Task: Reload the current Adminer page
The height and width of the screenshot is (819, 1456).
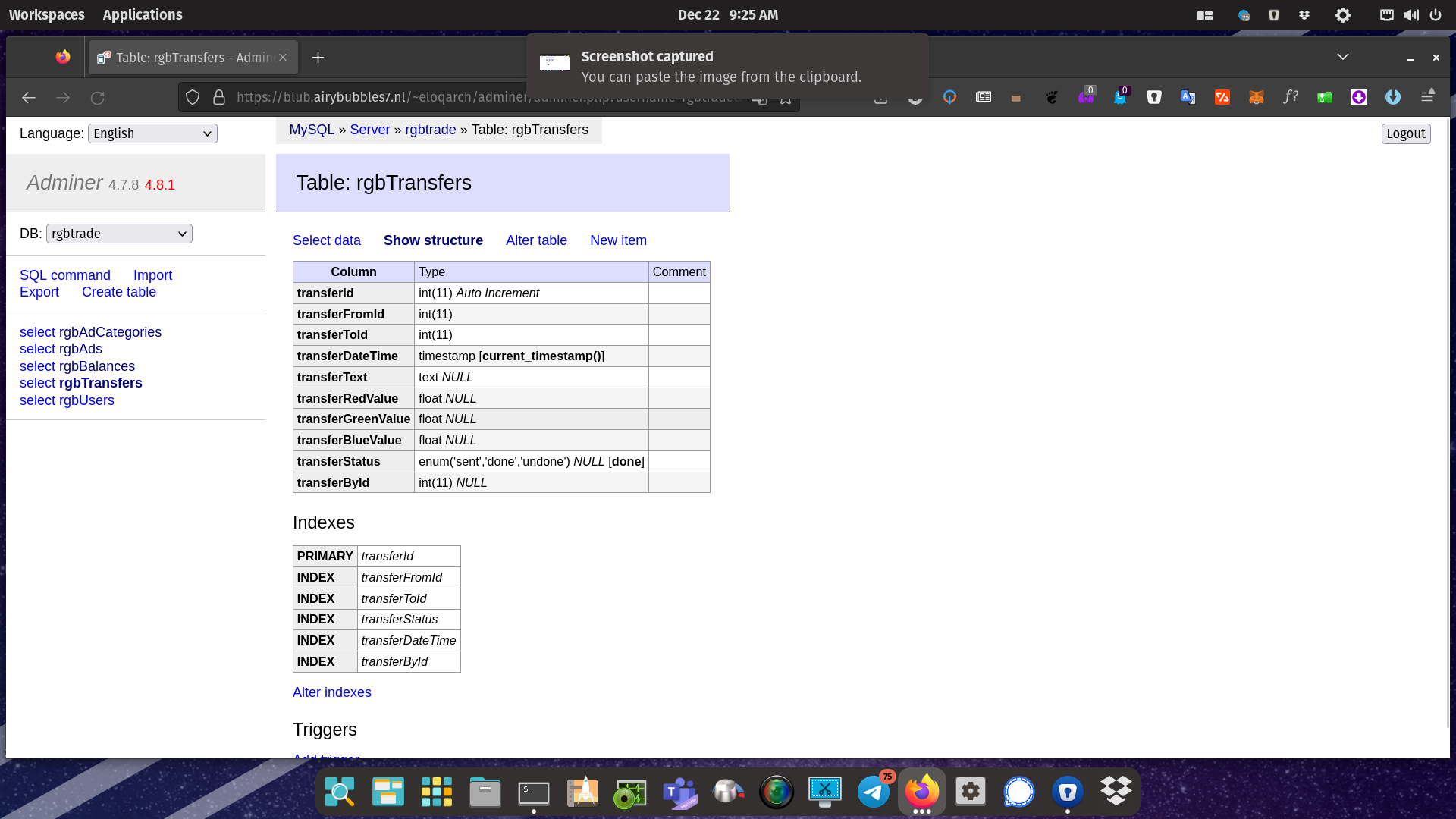Action: point(97,98)
